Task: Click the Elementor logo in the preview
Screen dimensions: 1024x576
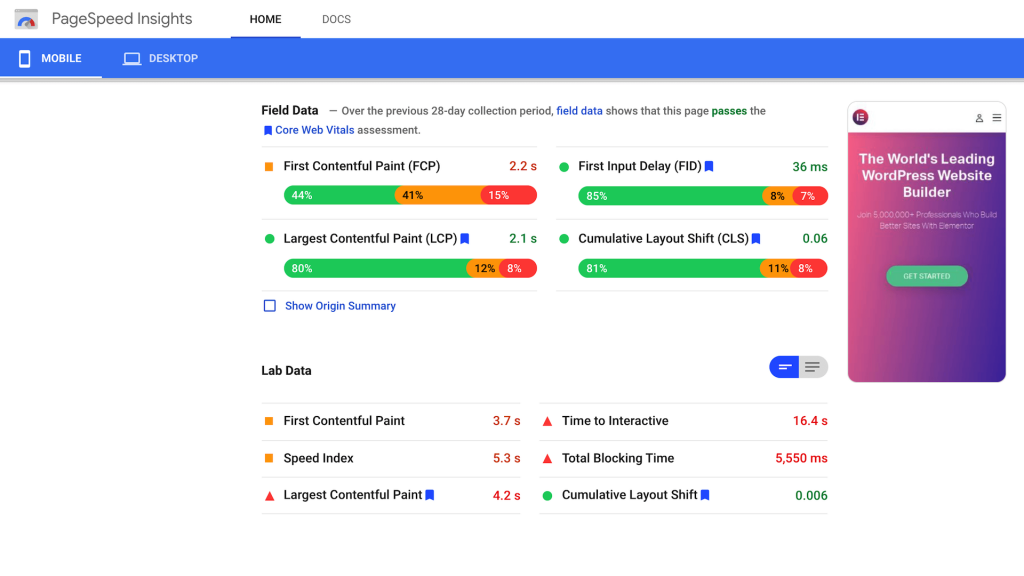Action: tap(860, 118)
